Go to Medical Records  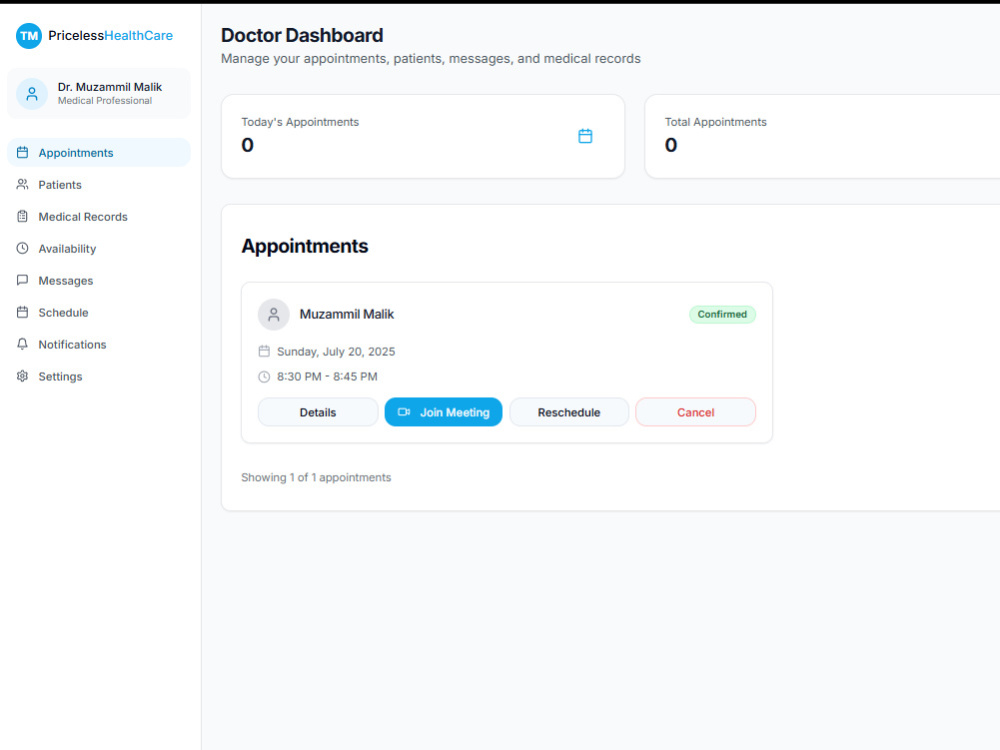(99, 216)
